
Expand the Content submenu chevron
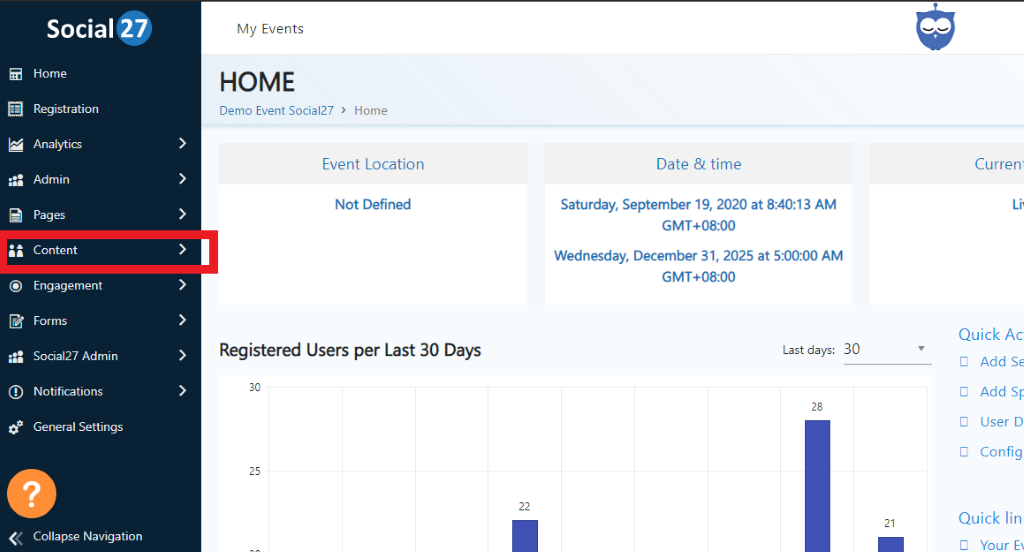pos(182,250)
